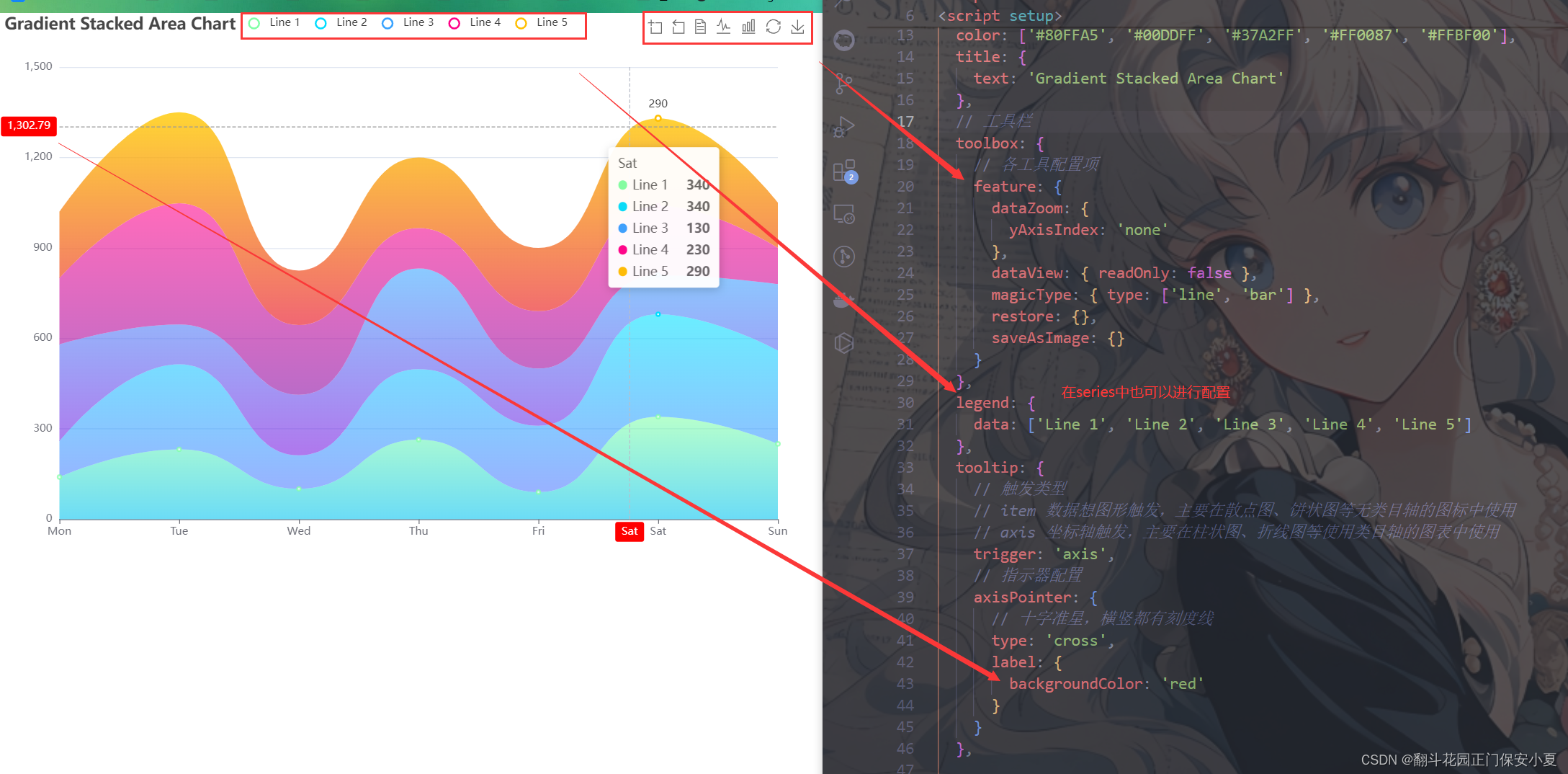Image resolution: width=1568 pixels, height=774 pixels.
Task: Click the Wed label on the x-axis
Action: [299, 531]
